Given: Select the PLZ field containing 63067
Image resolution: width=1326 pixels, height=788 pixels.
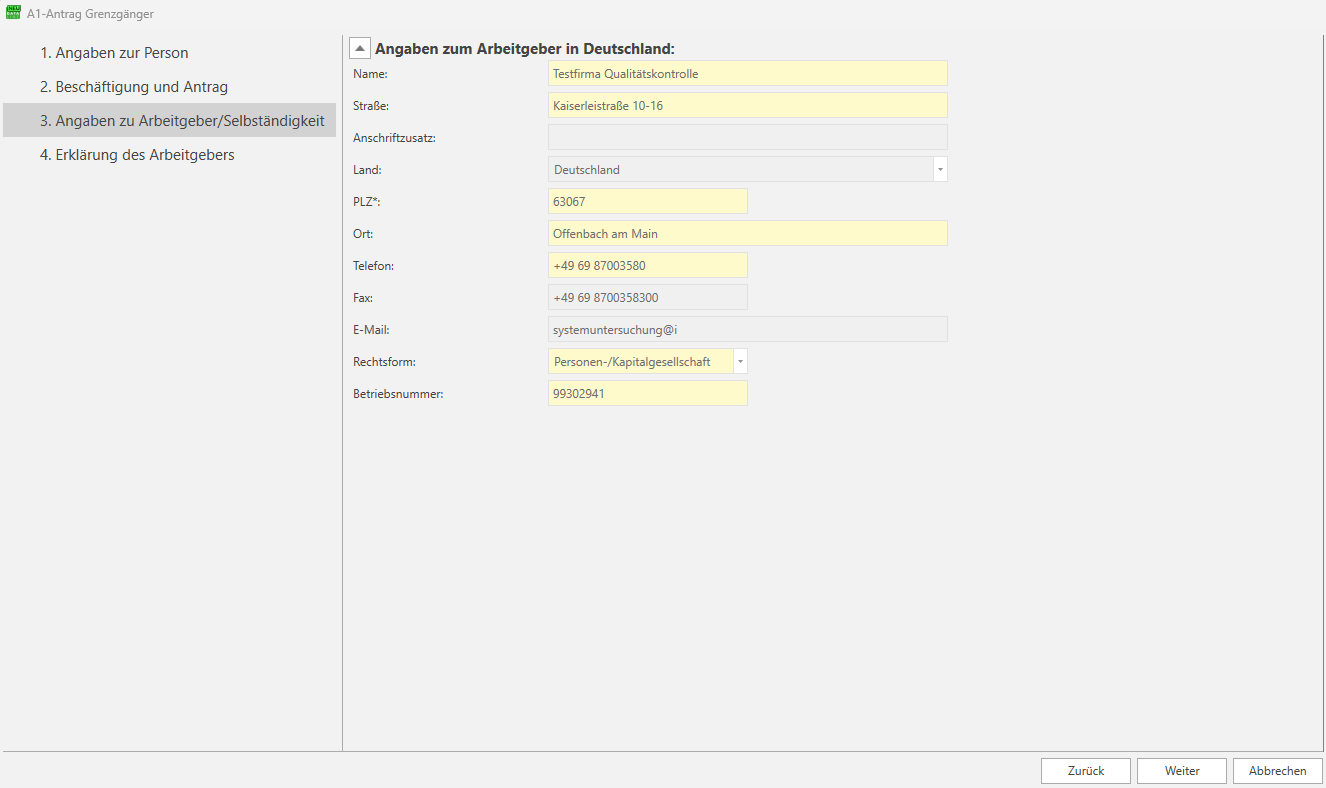Looking at the screenshot, I should (647, 202).
